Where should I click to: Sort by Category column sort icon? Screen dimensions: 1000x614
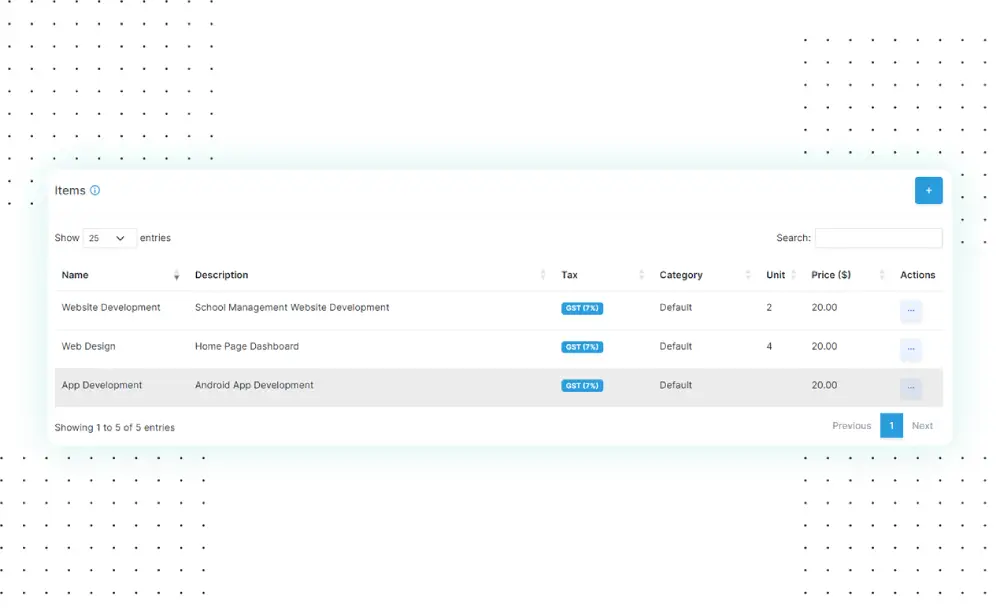pos(748,275)
